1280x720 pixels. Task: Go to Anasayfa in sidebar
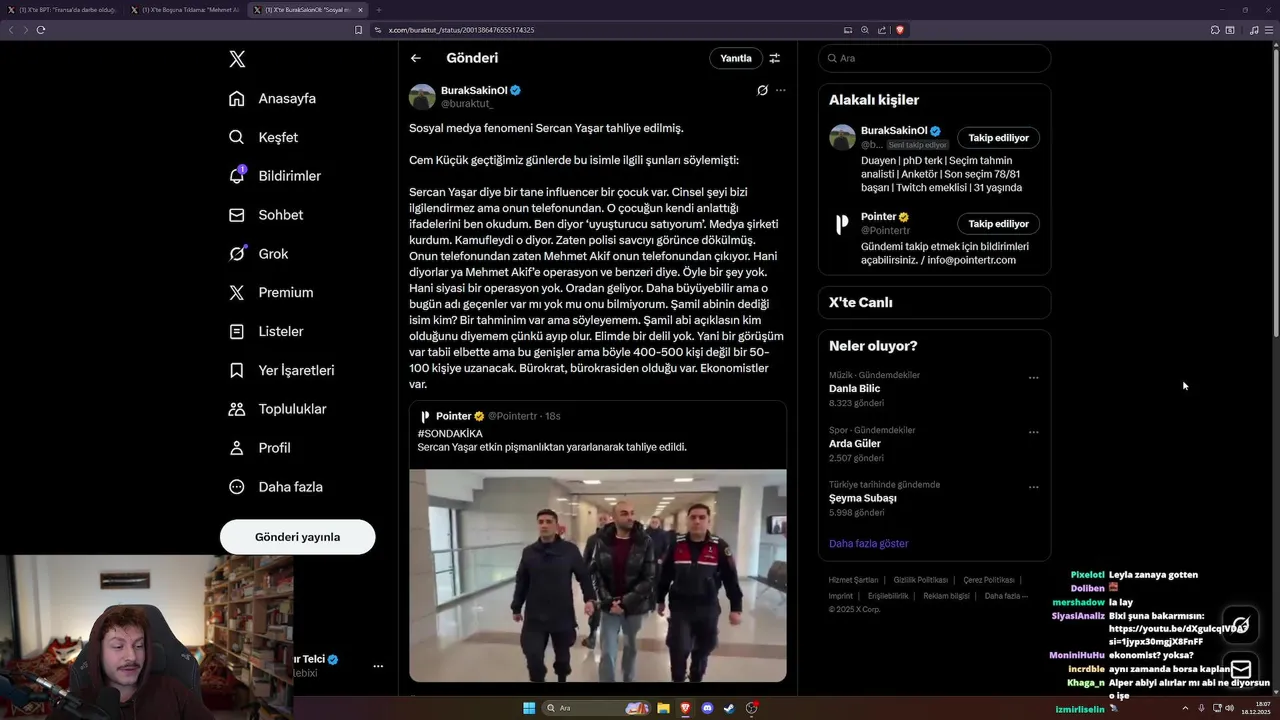[273, 98]
